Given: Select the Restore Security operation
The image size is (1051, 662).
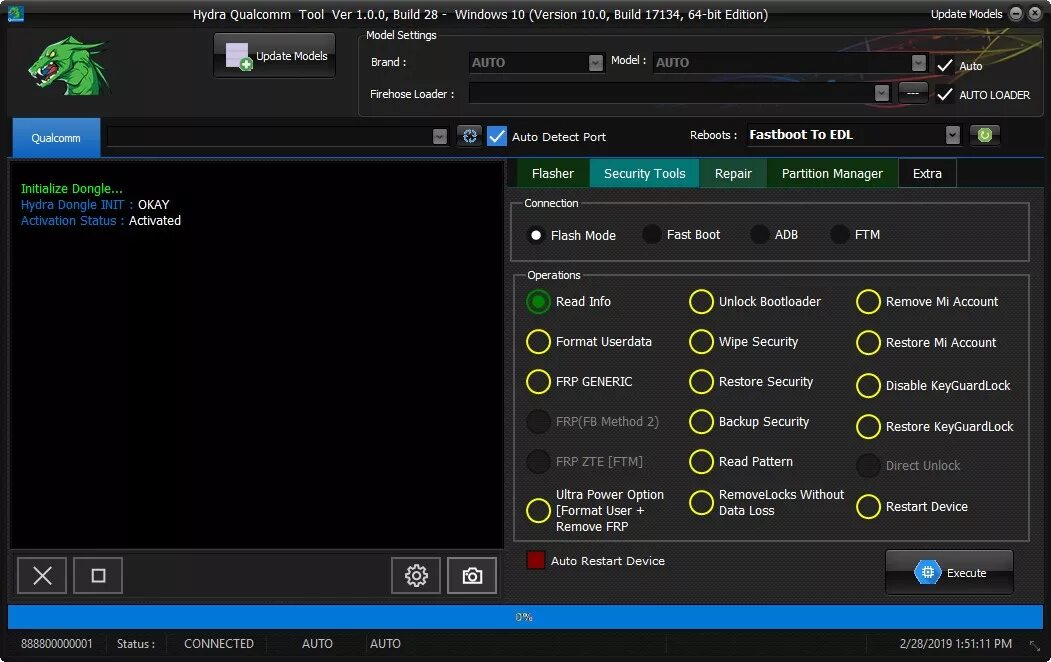Looking at the screenshot, I should (x=701, y=382).
